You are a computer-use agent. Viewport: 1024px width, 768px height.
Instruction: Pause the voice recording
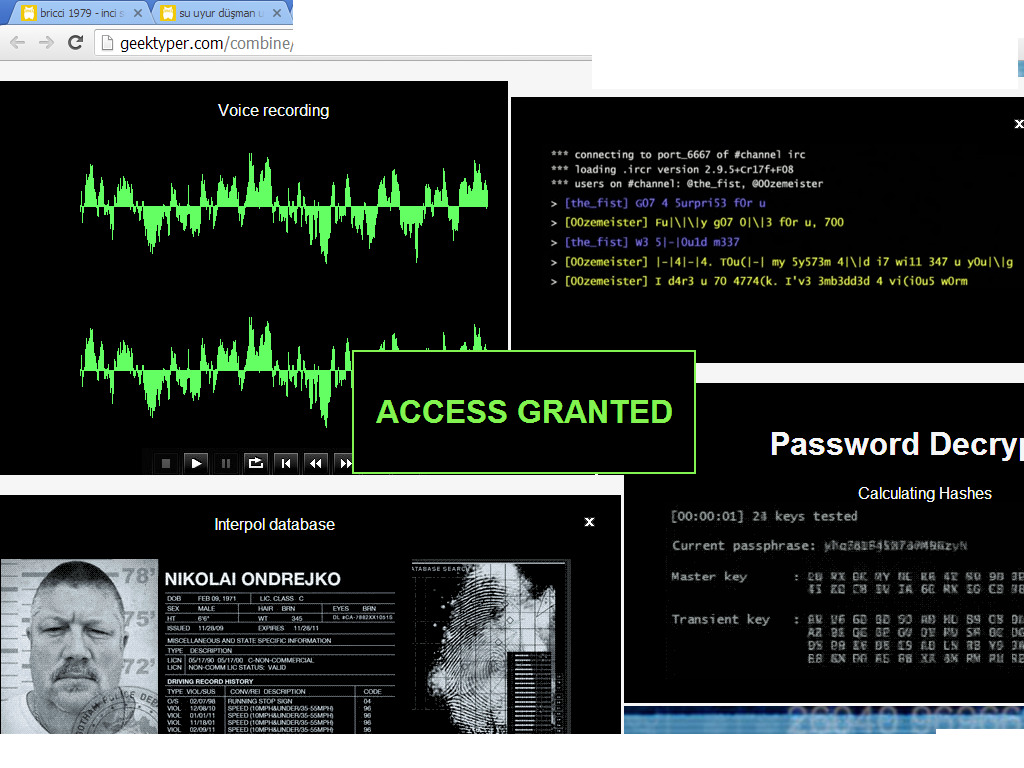click(226, 463)
